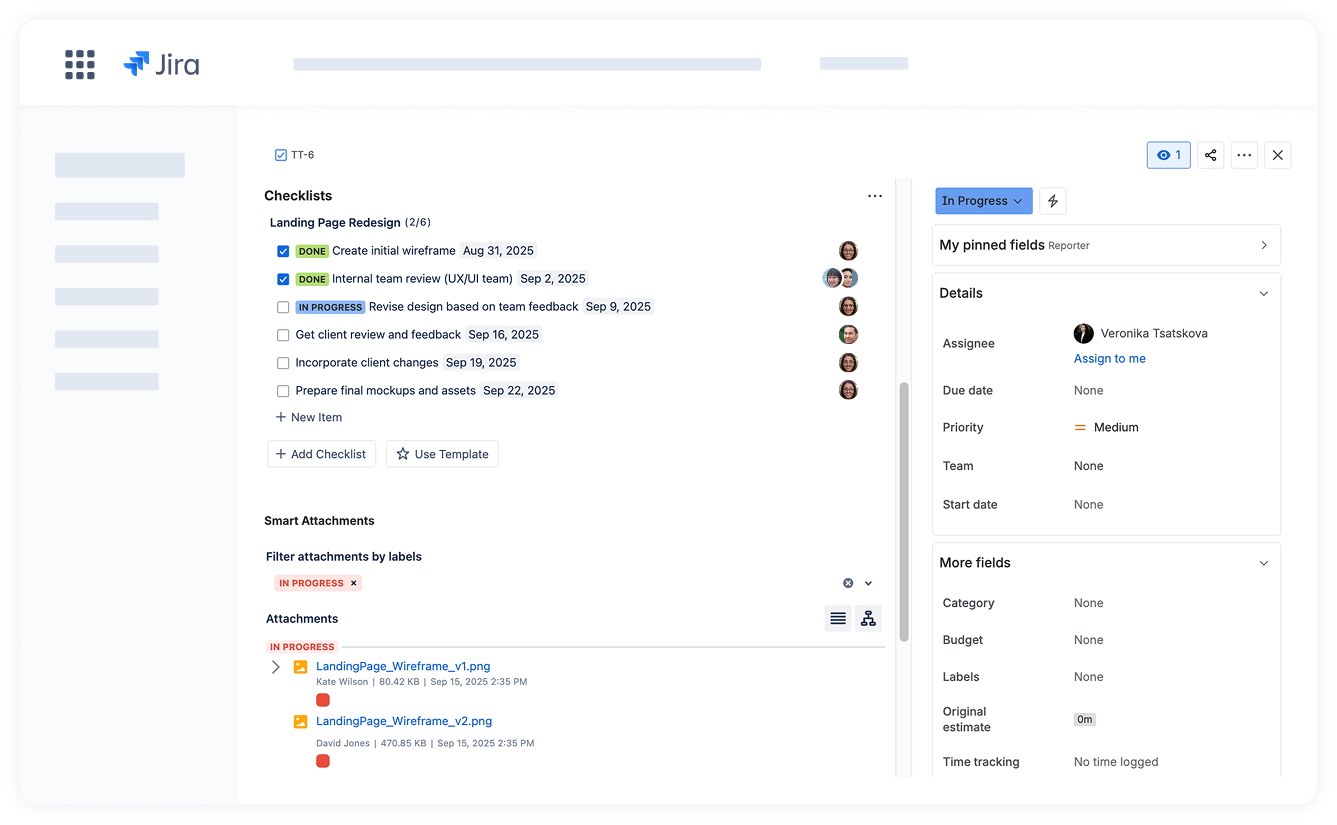Open LandingPage_Wireframe_v1.png attachment link
This screenshot has width=1337, height=825.
tap(403, 666)
